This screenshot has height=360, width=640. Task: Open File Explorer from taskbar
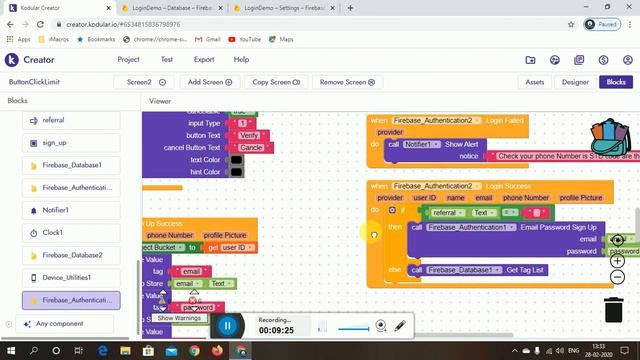(x=125, y=351)
